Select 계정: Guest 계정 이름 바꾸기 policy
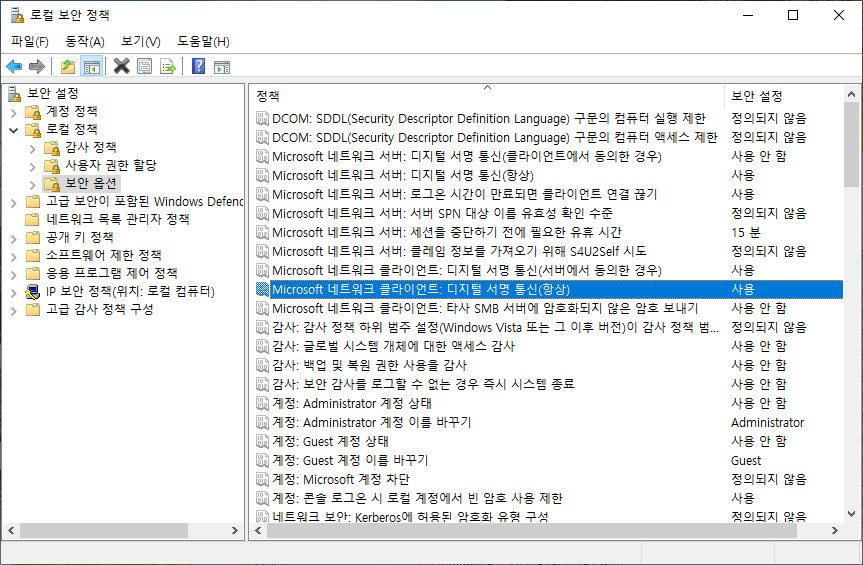The height and width of the screenshot is (565, 863). tap(350, 460)
